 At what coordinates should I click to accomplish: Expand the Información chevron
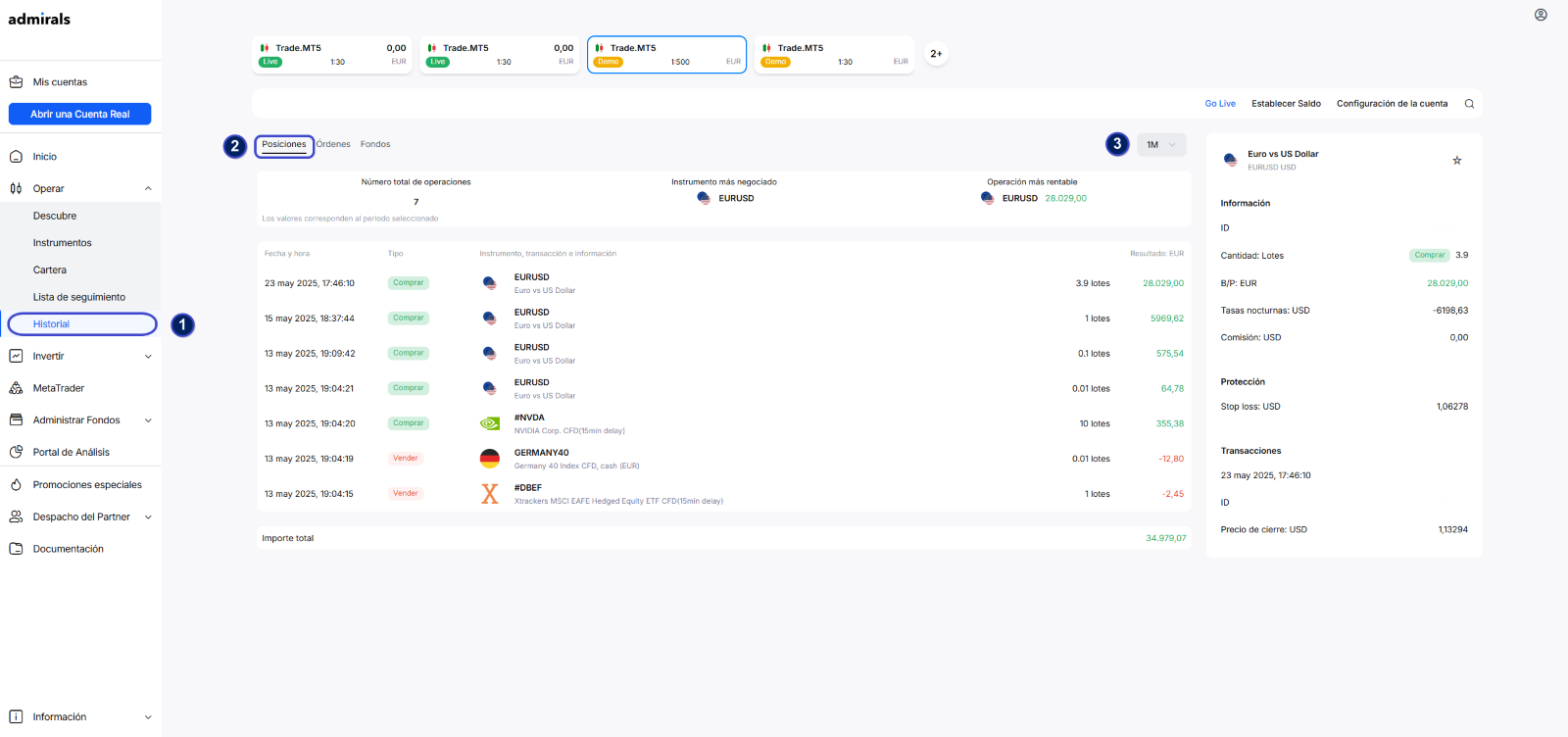pos(148,717)
